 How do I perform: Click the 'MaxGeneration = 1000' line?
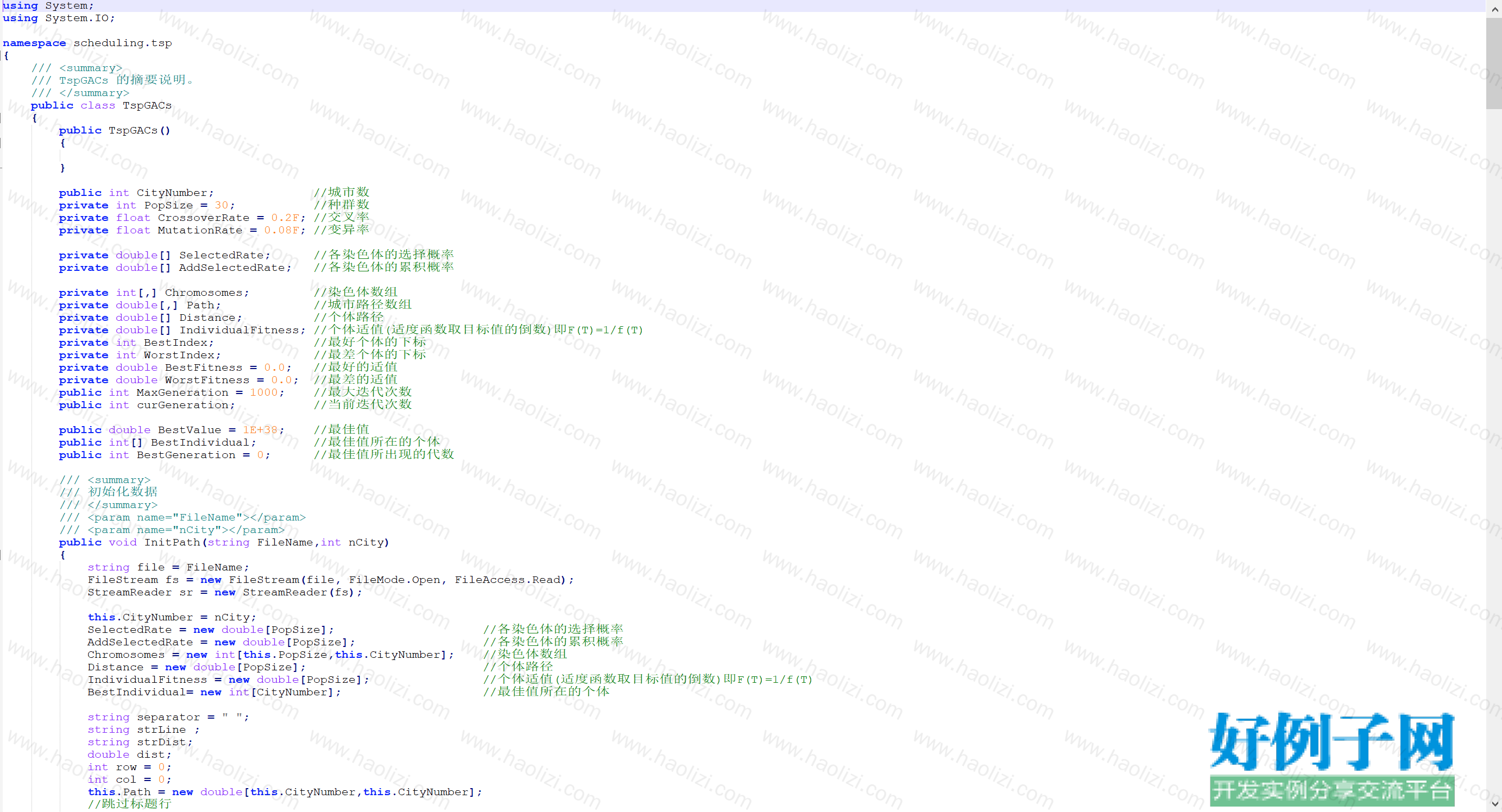coord(172,393)
